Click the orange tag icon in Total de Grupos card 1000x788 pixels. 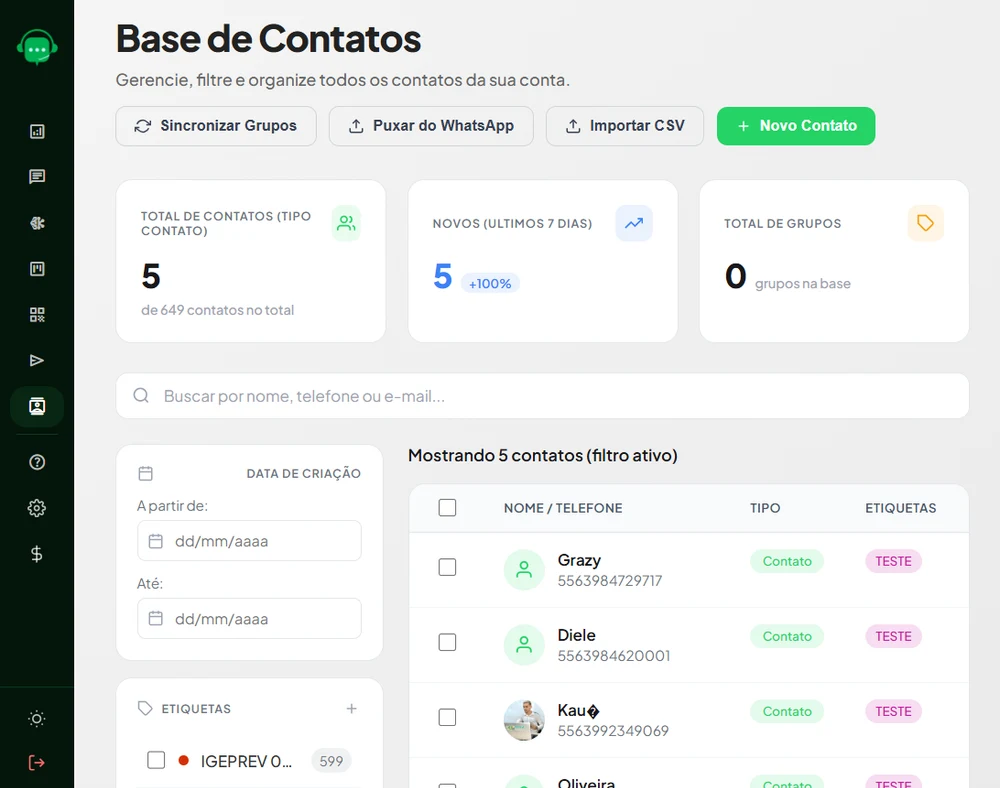click(x=925, y=223)
